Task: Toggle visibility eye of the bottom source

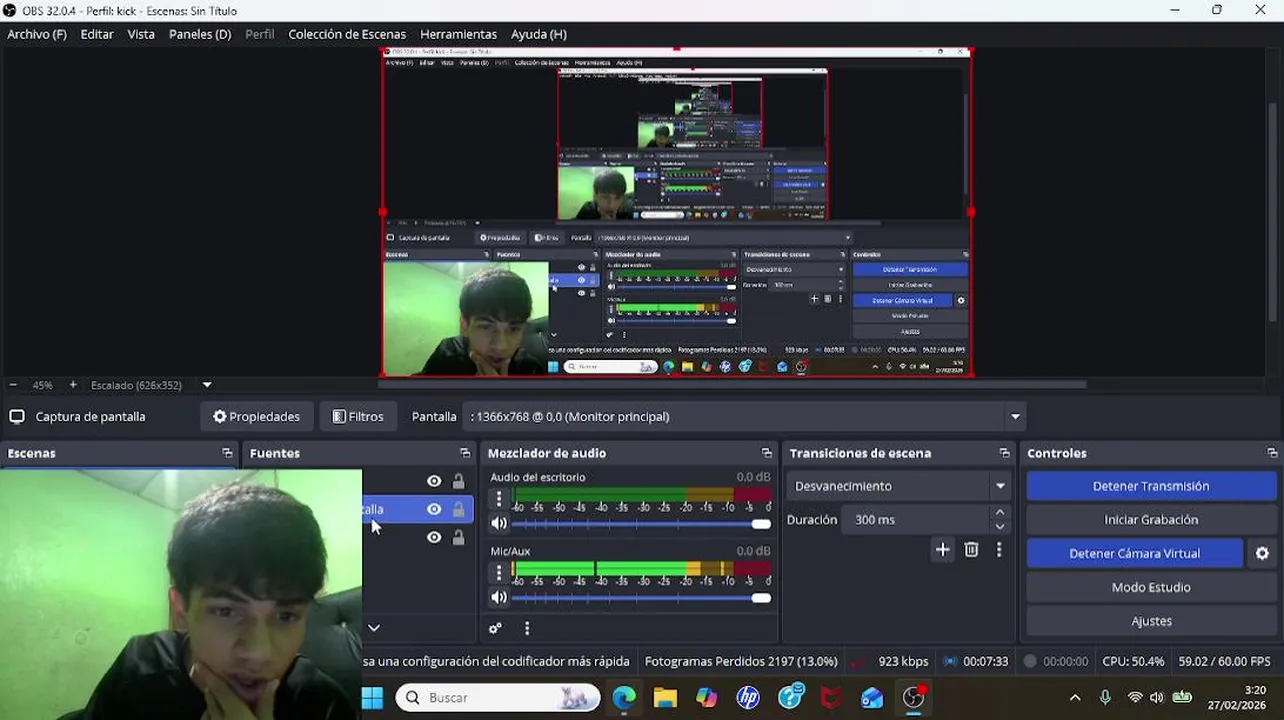Action: pyautogui.click(x=434, y=537)
